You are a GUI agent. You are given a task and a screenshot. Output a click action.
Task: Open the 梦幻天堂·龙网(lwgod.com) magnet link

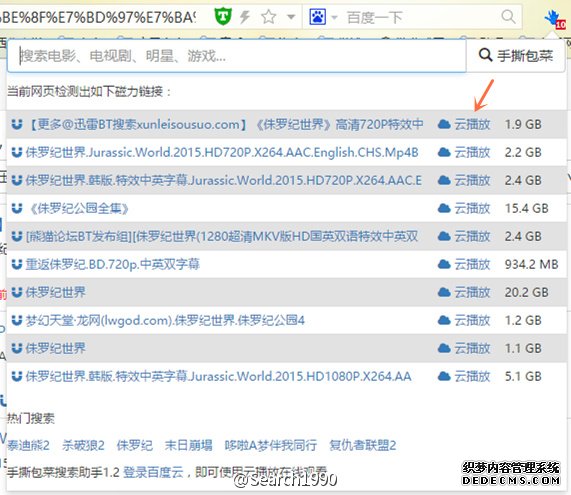coord(165,320)
